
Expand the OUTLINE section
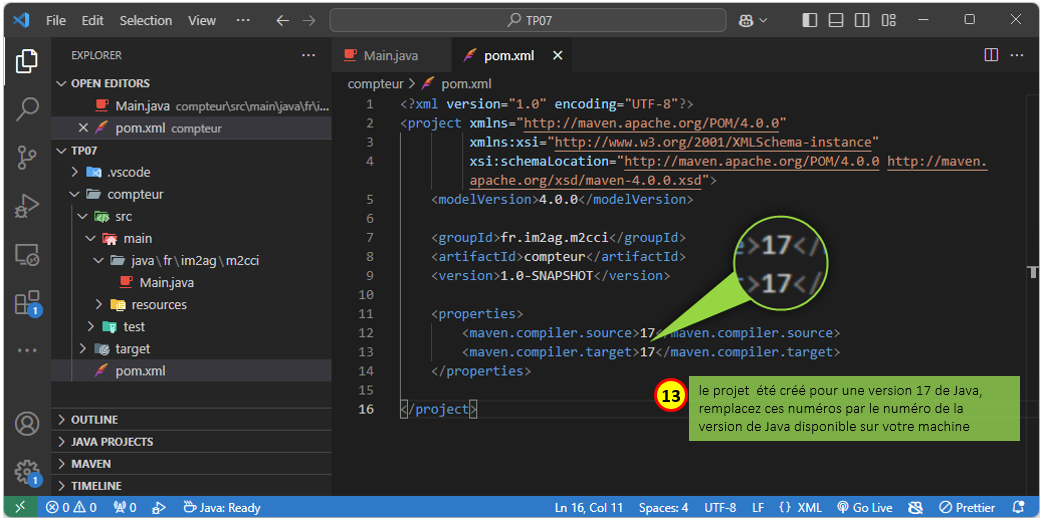pyautogui.click(x=94, y=420)
